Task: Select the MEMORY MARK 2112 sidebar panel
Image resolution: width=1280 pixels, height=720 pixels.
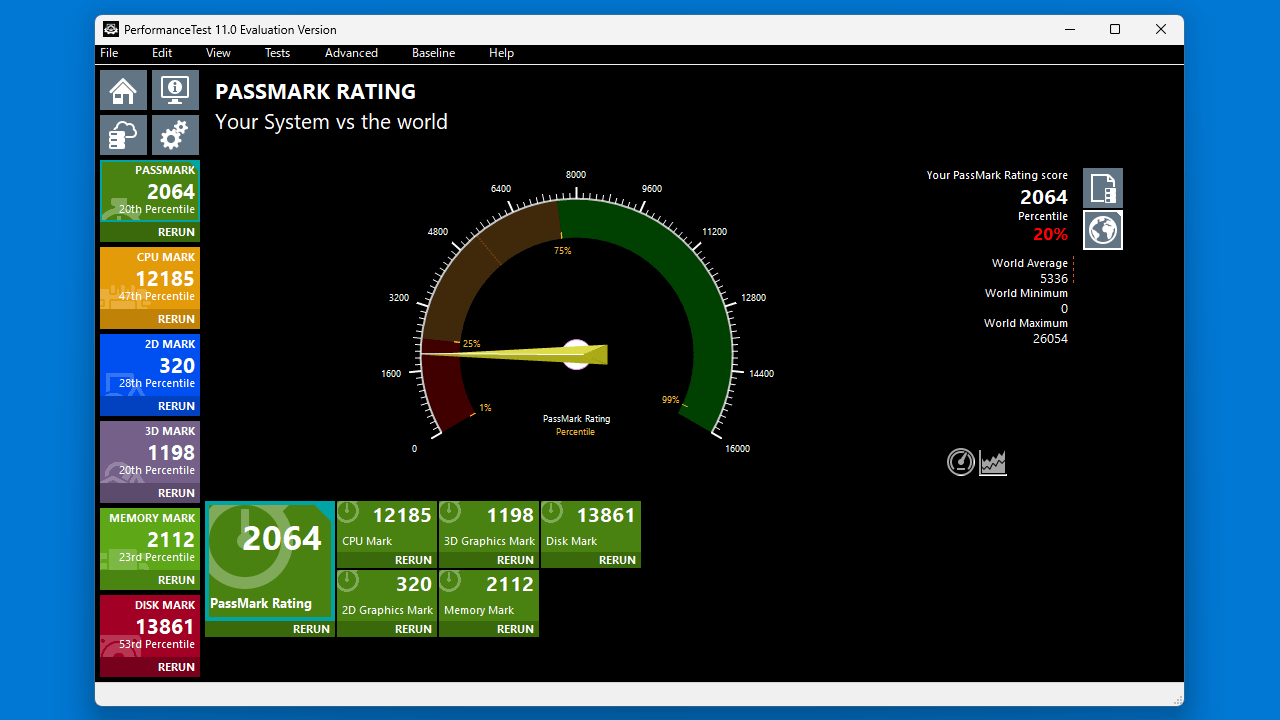Action: point(150,539)
